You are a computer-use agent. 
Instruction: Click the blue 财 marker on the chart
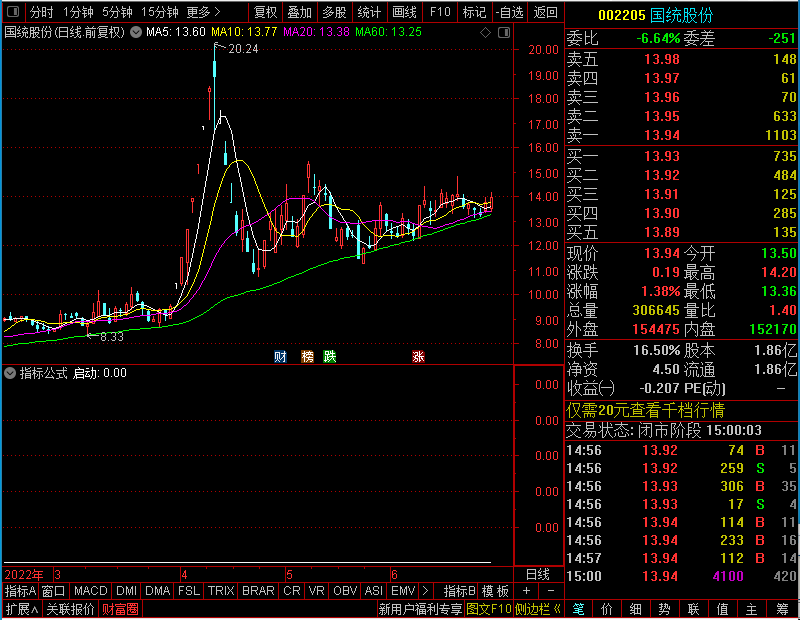(x=280, y=356)
